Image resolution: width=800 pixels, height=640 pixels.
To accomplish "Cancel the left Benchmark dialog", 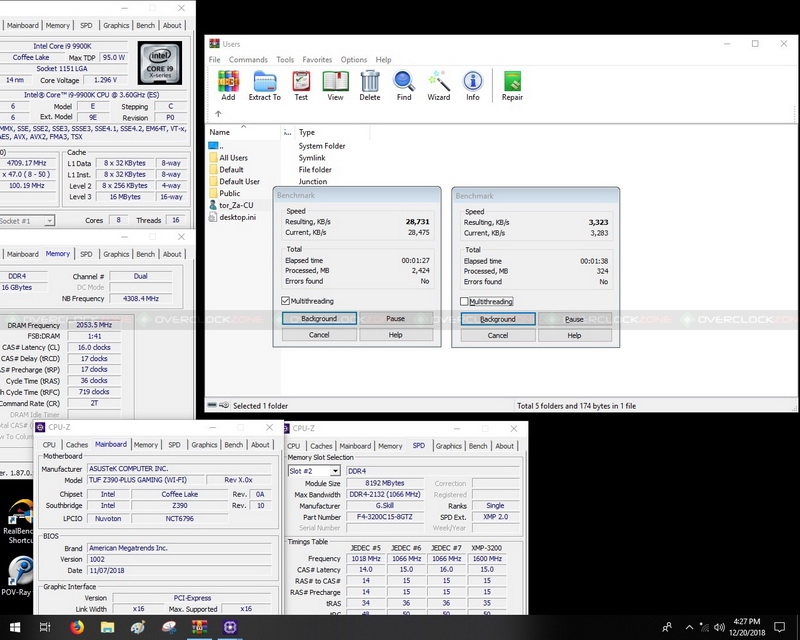I will 319,335.
